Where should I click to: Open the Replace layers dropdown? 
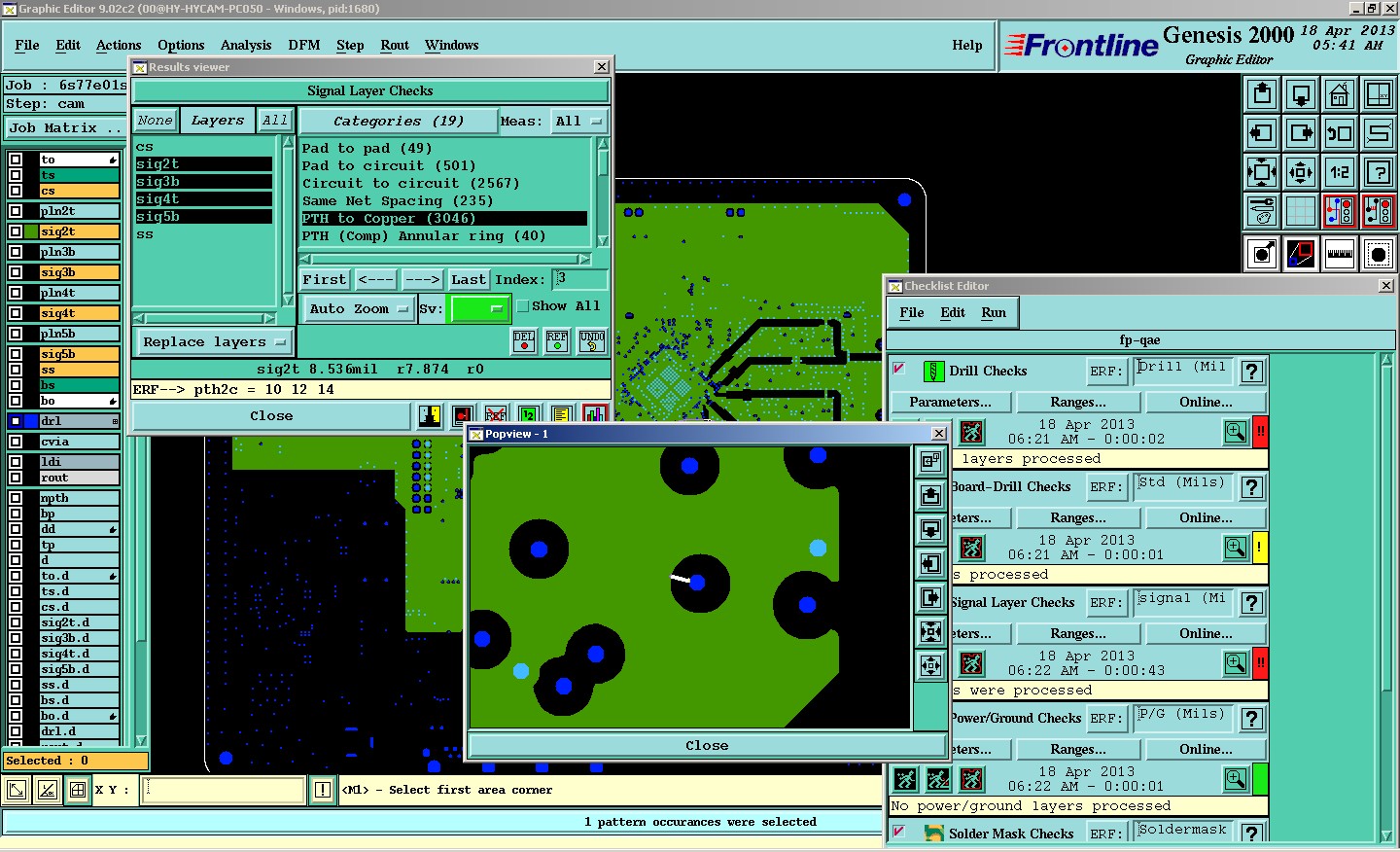[213, 341]
